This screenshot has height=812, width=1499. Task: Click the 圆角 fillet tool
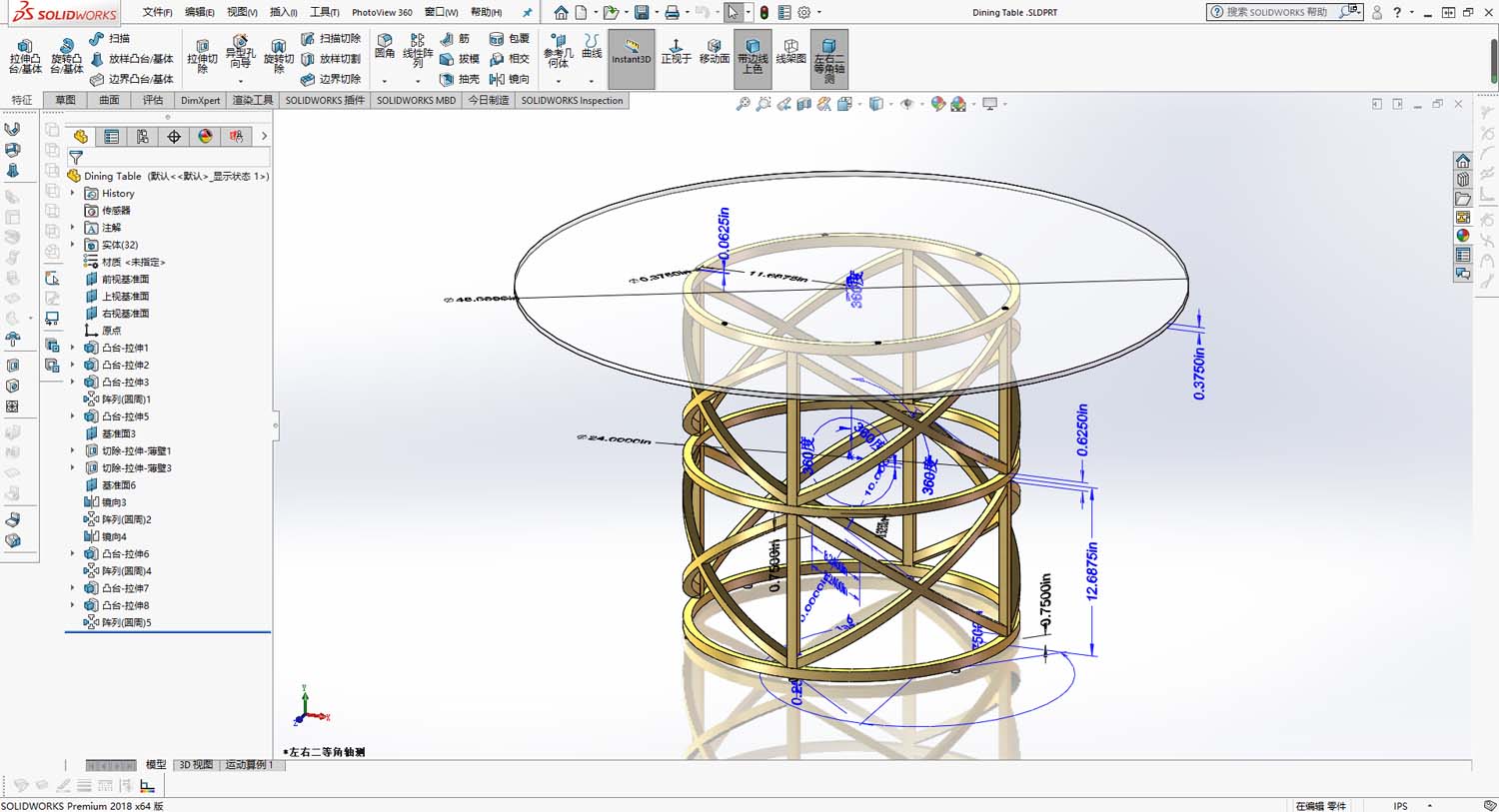[385, 46]
